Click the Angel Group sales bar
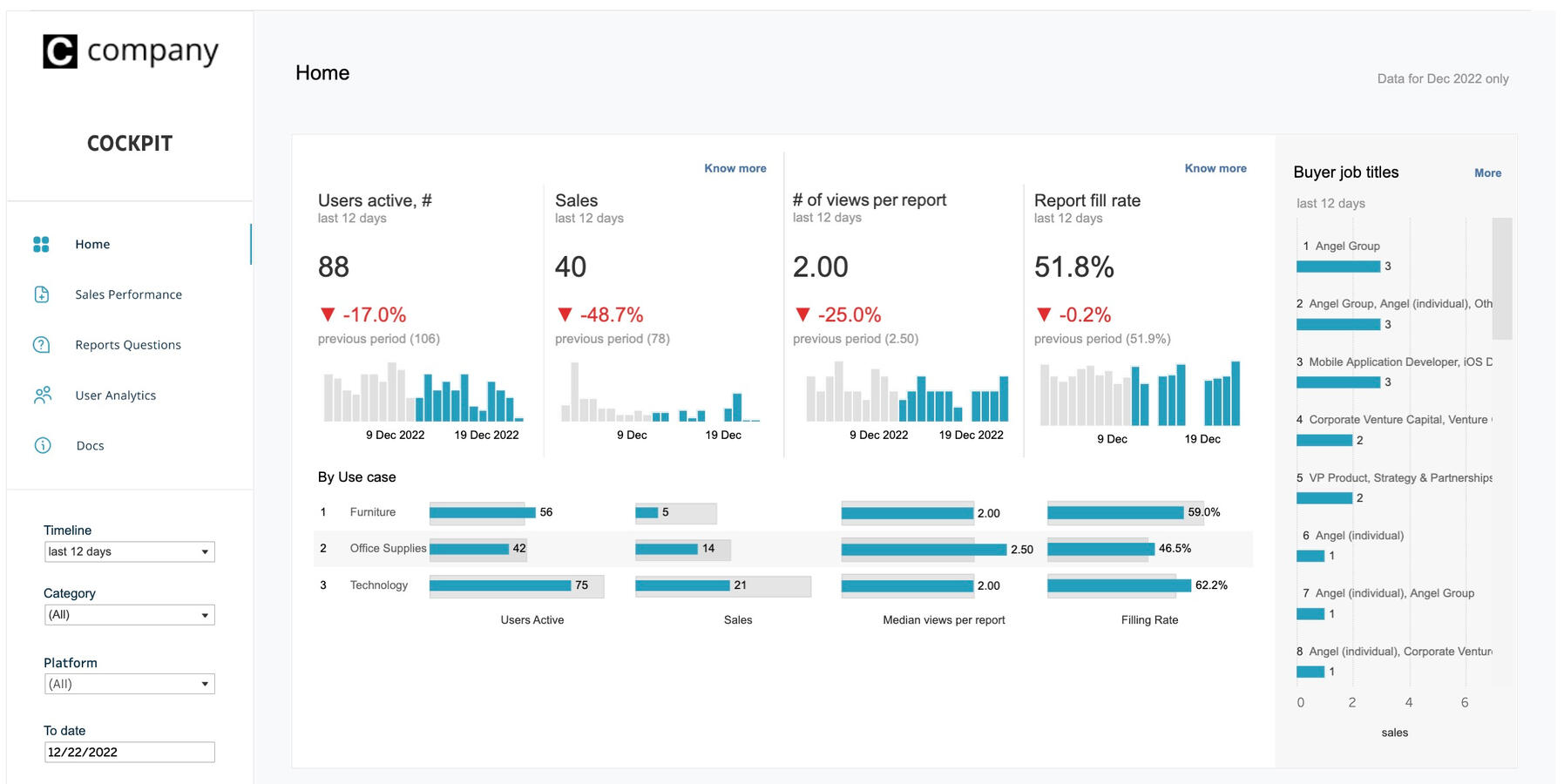 1337,267
